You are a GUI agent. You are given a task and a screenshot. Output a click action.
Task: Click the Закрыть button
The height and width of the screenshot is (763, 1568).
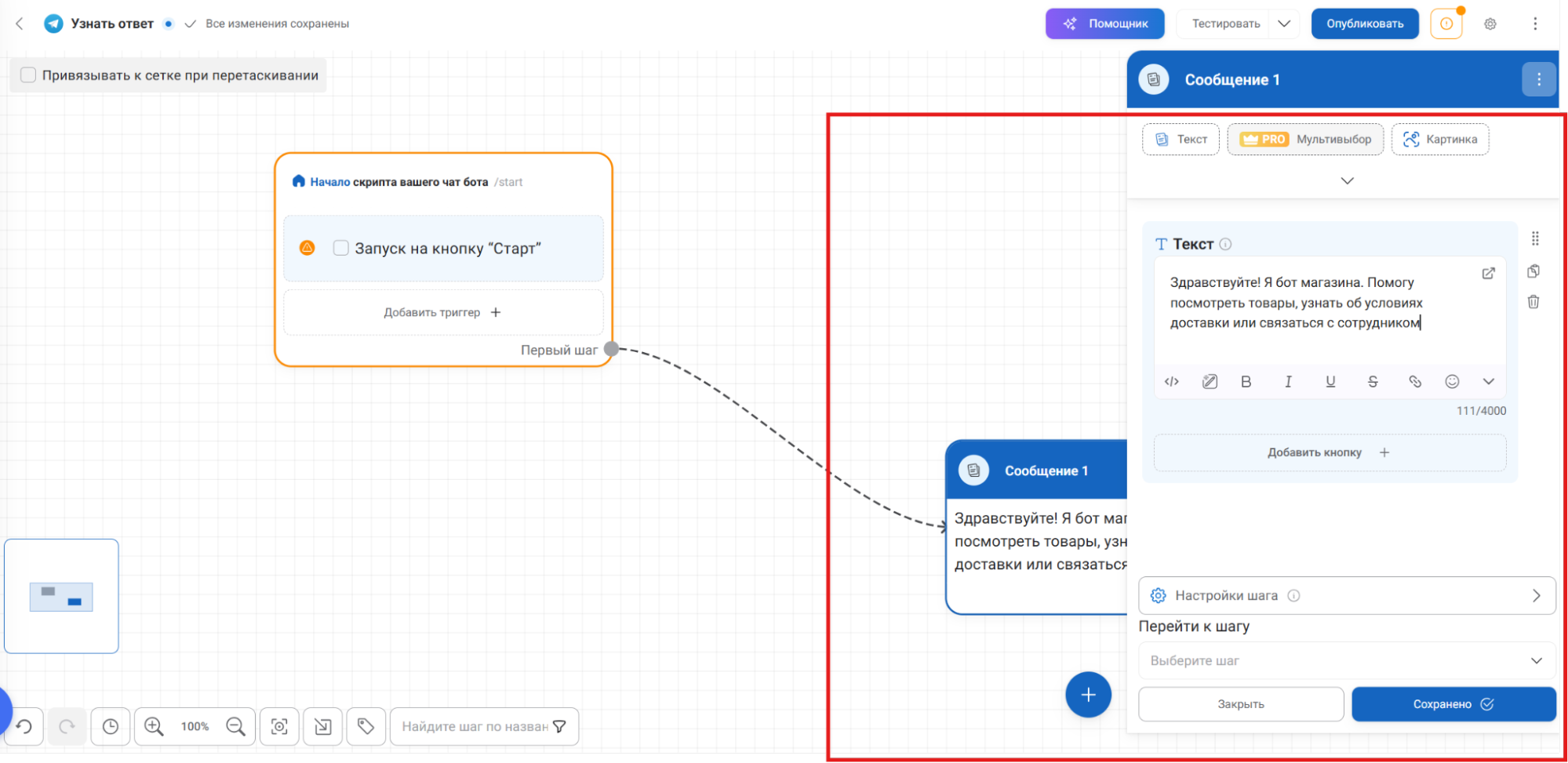pos(1241,704)
